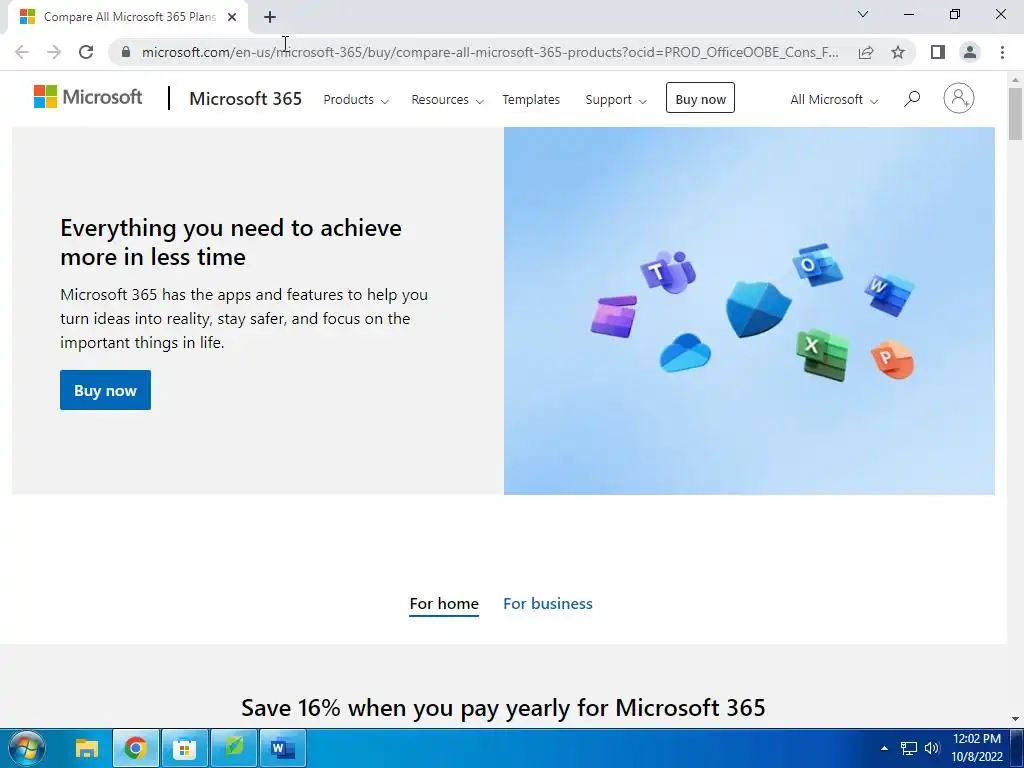Click the green leaf app on taskbar

tap(234, 748)
